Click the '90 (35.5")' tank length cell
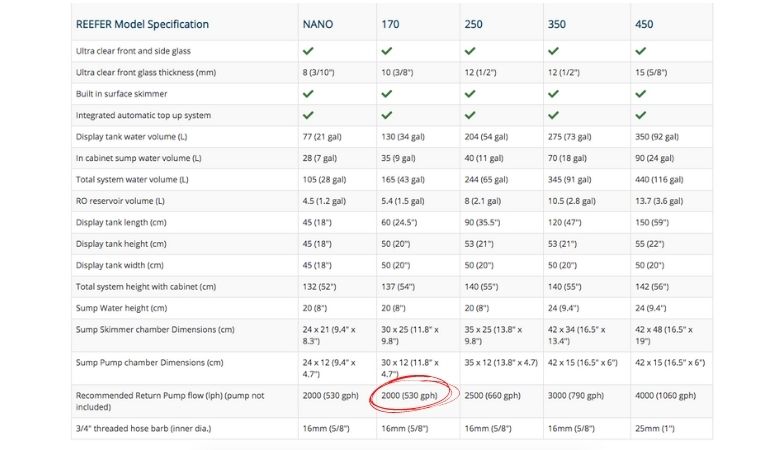 [x=482, y=222]
